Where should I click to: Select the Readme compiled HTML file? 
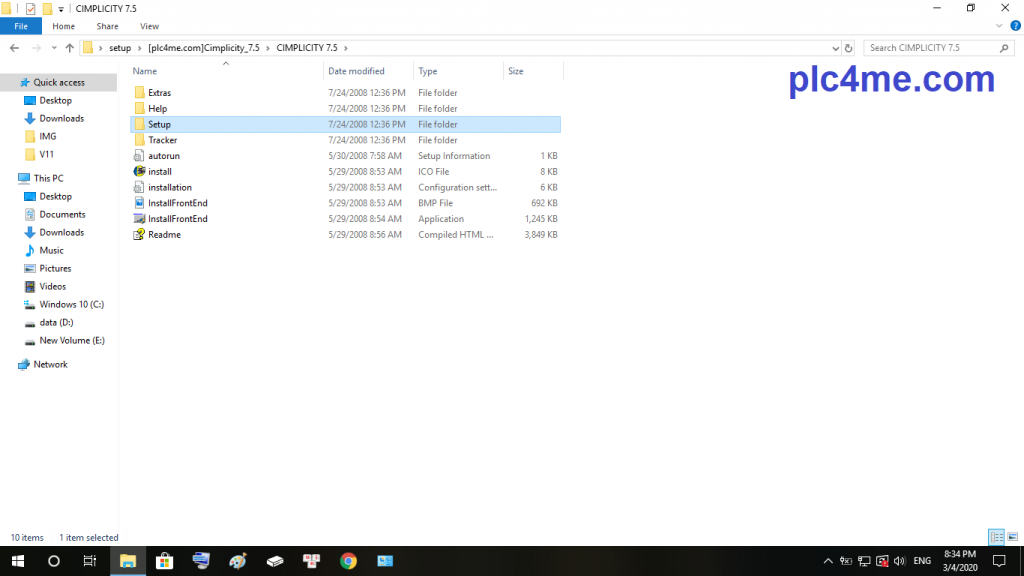164,235
